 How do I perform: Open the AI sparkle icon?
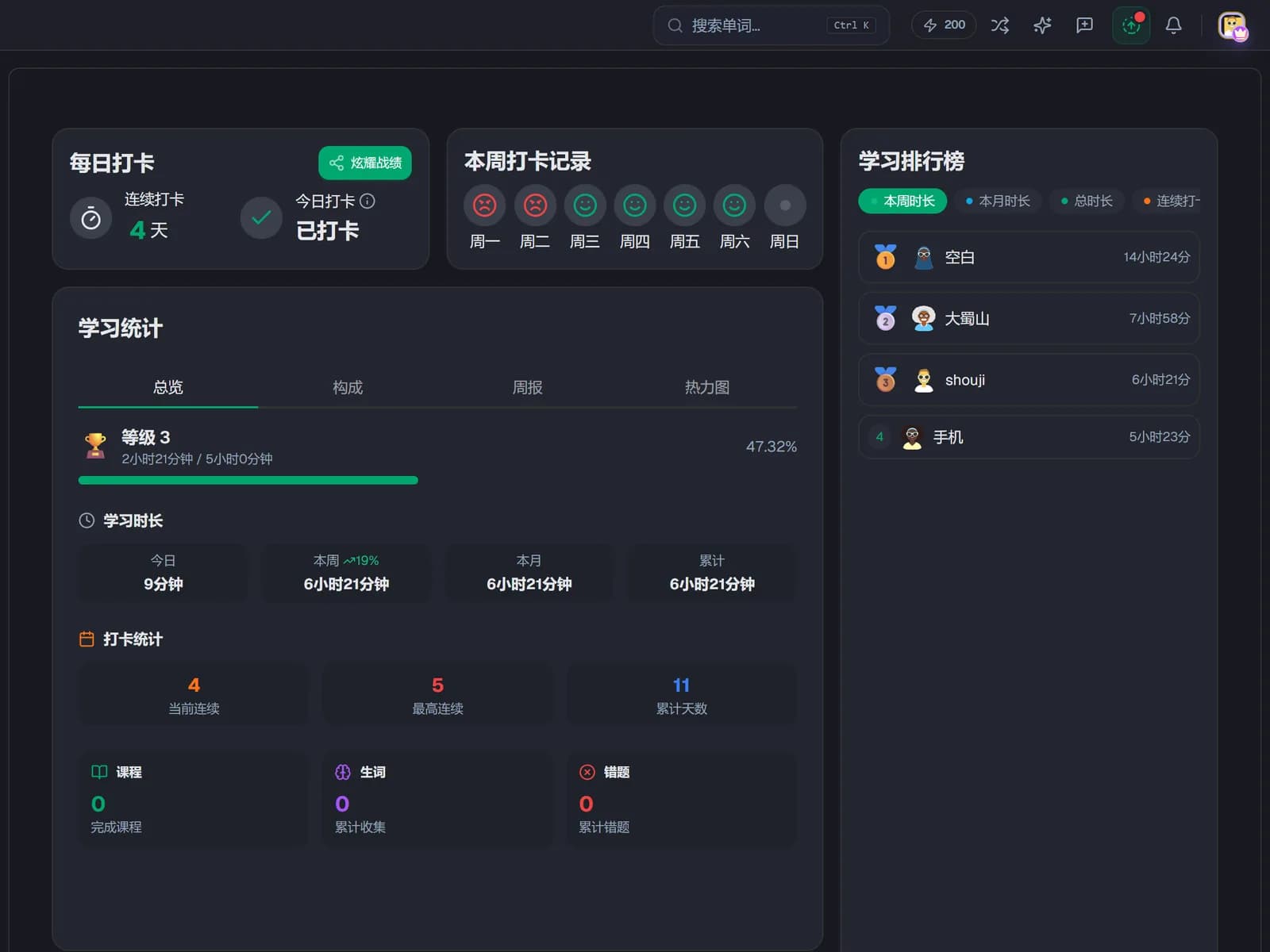click(x=1042, y=25)
